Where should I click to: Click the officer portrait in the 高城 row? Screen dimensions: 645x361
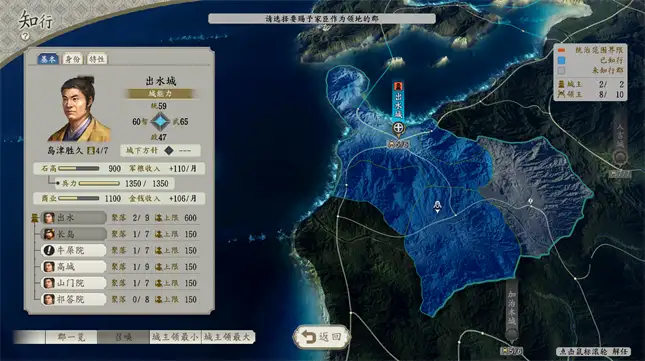(49, 267)
